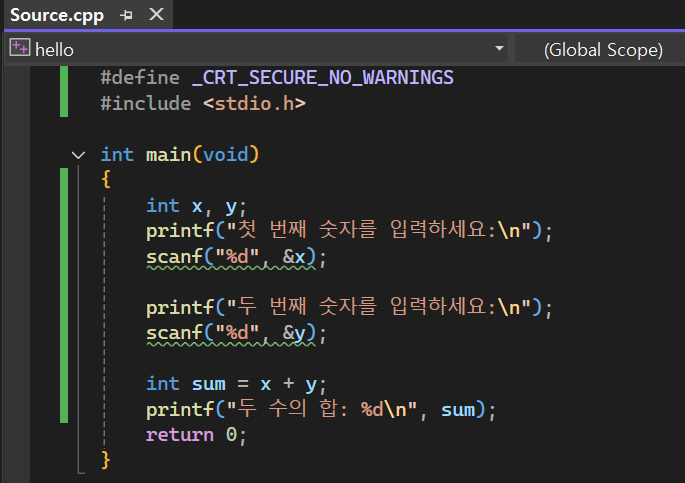
Task: Click the closing brace of main
Action: [x=106, y=460]
